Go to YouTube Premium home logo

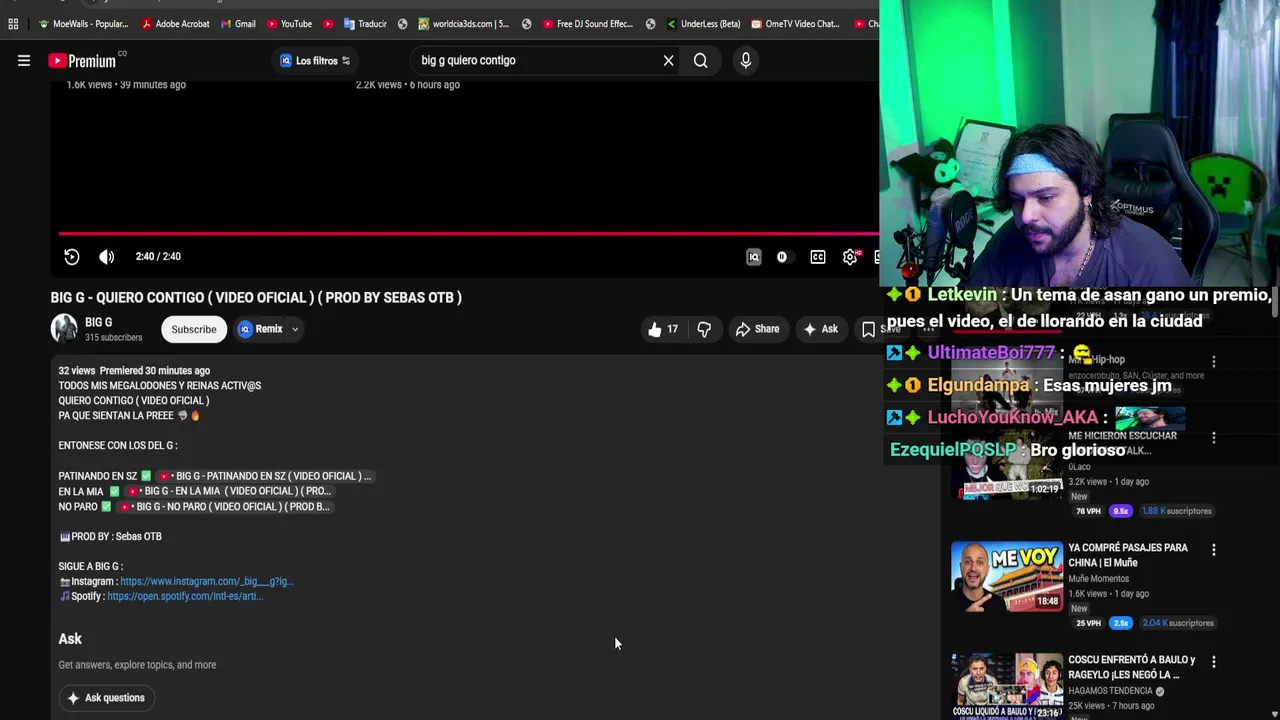click(84, 61)
